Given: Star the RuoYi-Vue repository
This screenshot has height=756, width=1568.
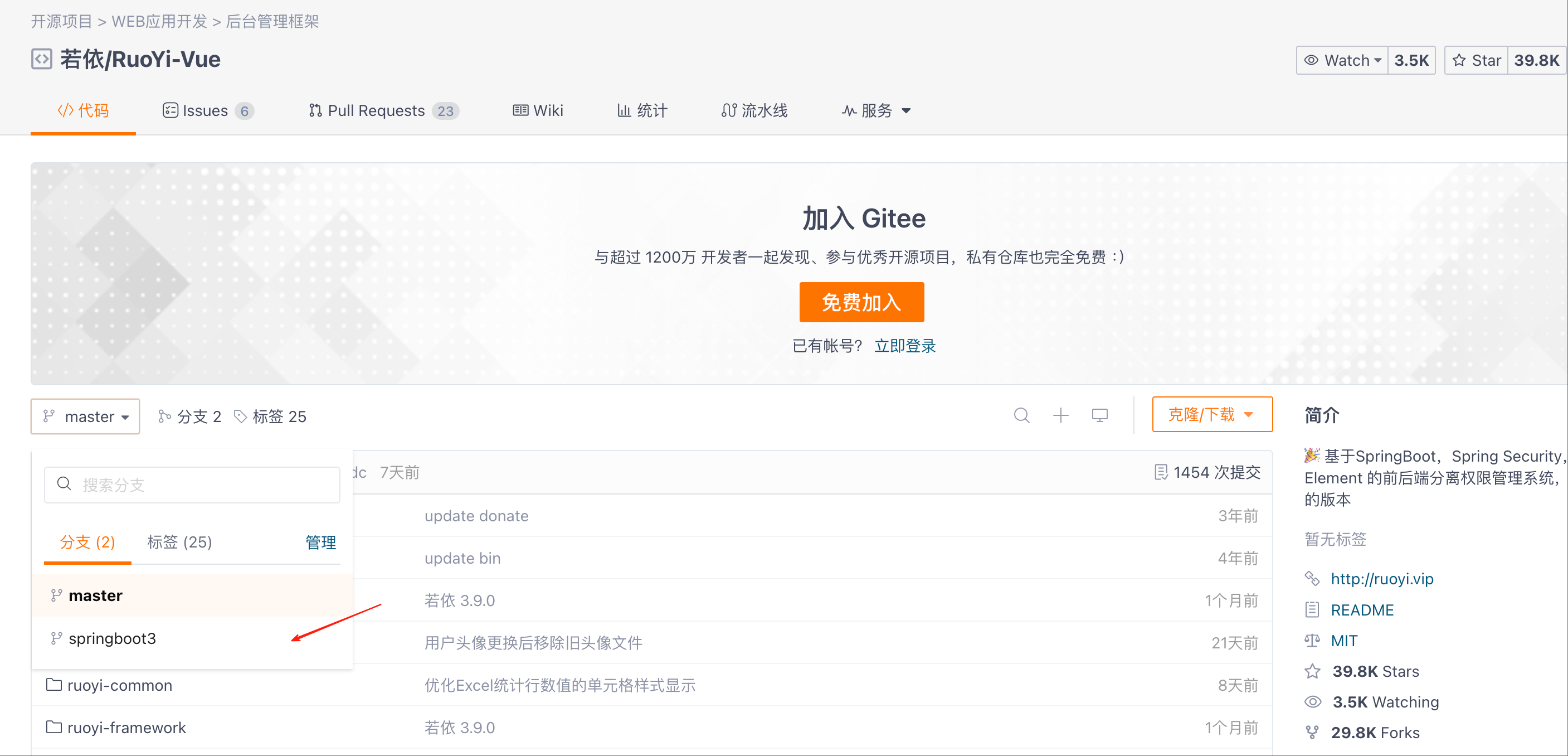Looking at the screenshot, I should (x=1476, y=60).
